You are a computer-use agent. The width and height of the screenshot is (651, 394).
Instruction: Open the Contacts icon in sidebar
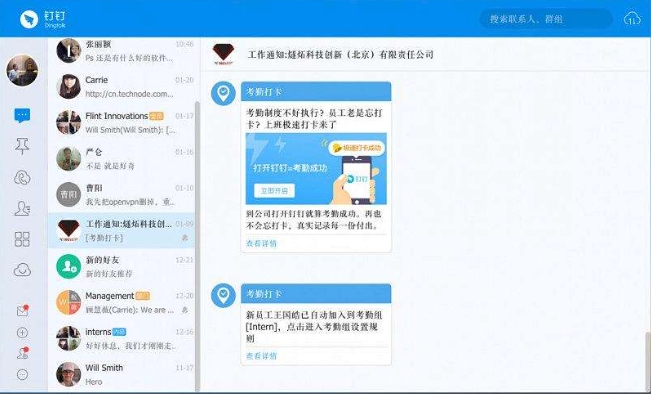pyautogui.click(x=22, y=208)
